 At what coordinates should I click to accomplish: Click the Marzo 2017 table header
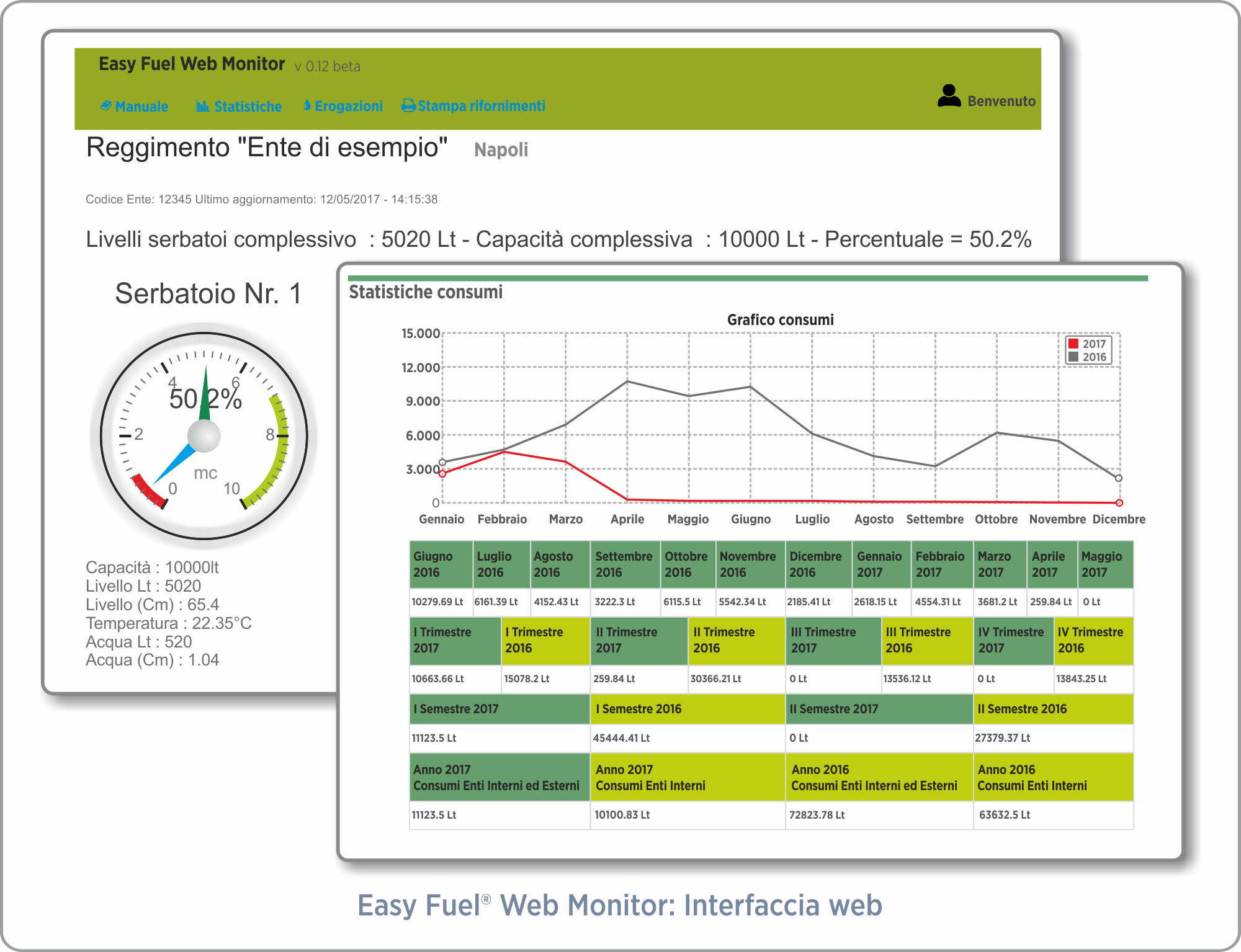[x=1000, y=564]
